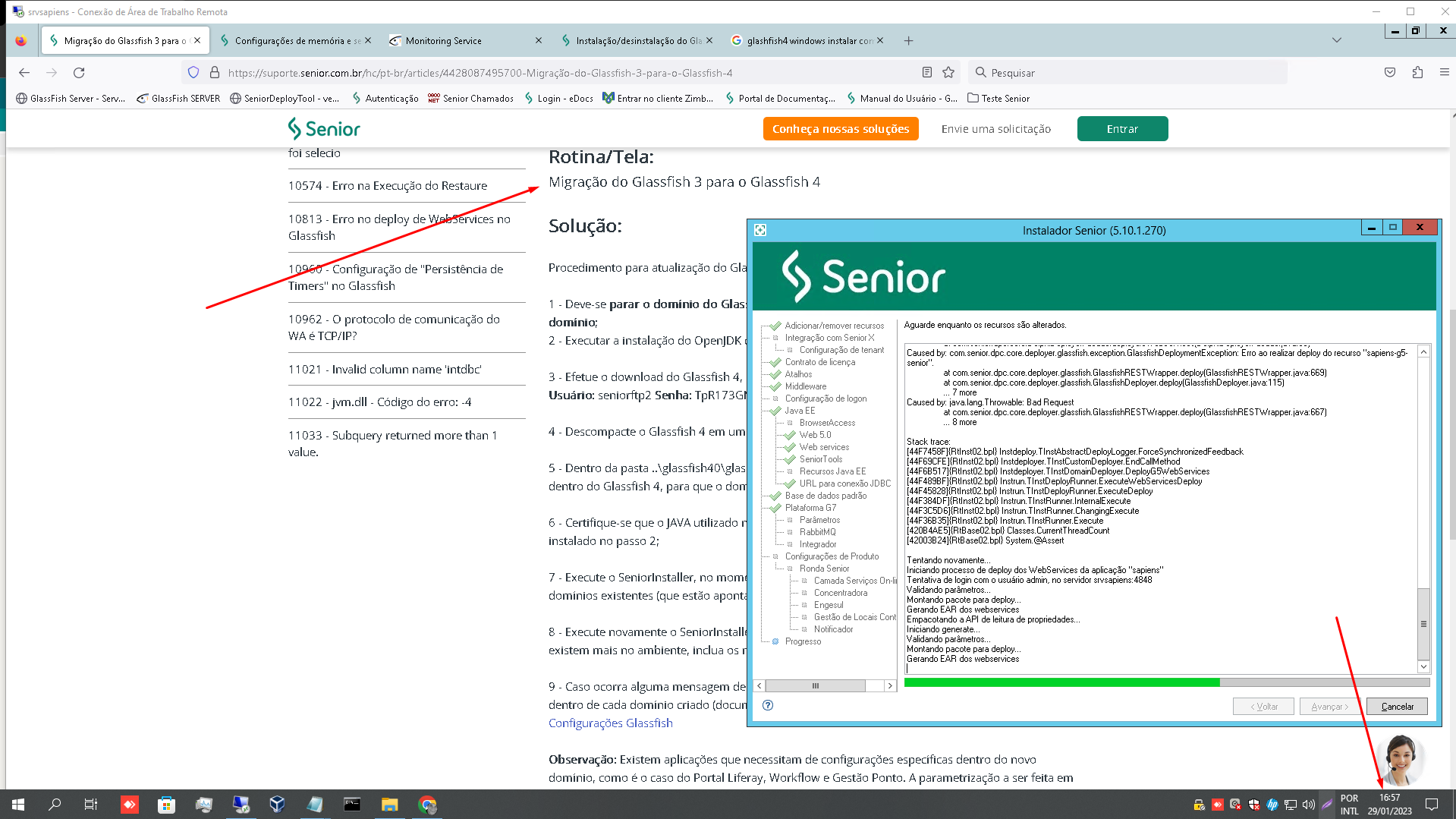Open the Configurações Glassfish link
The width and height of the screenshot is (1456, 819).
tap(611, 723)
